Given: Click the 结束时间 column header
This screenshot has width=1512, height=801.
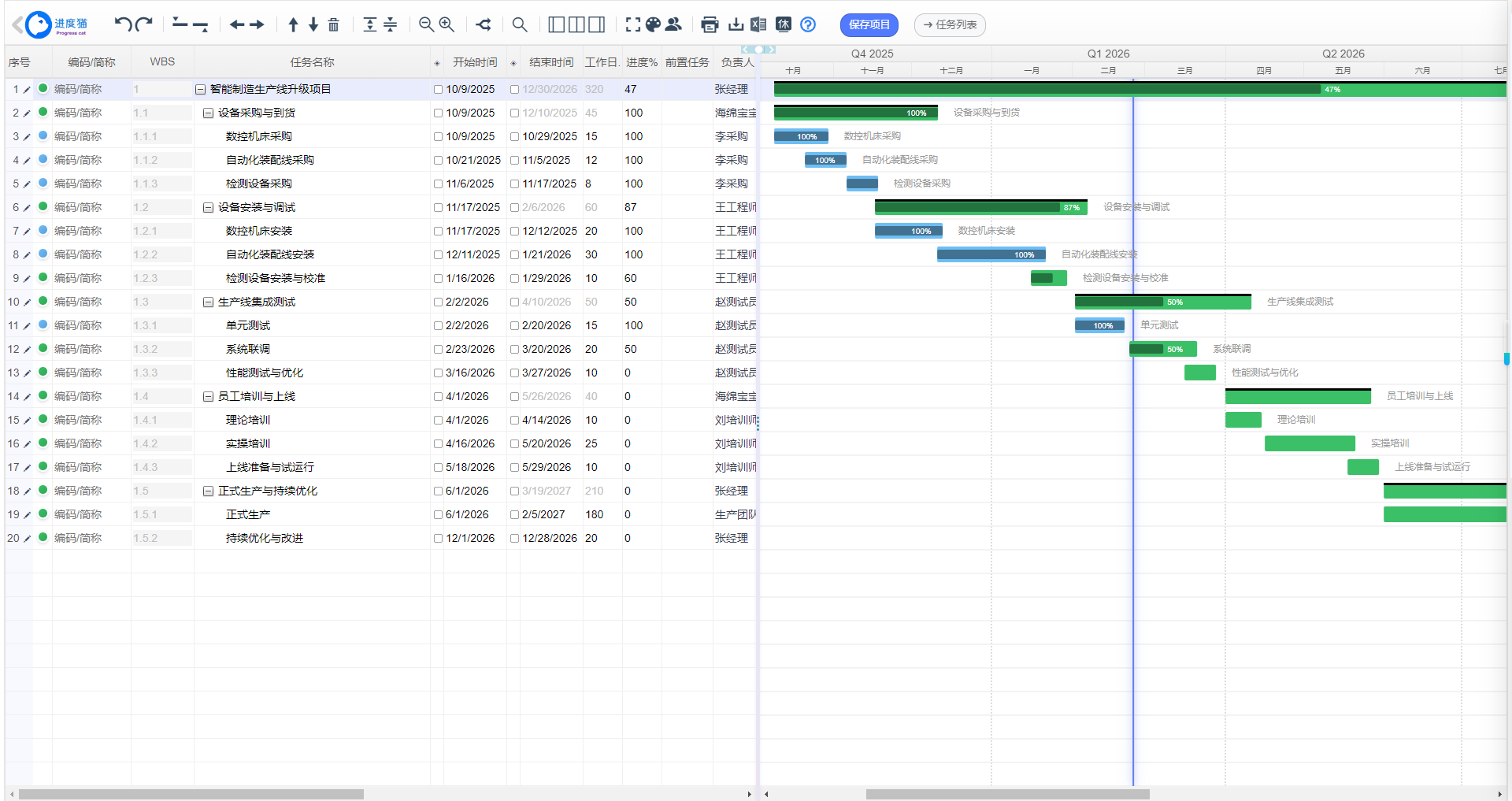Looking at the screenshot, I should (551, 62).
